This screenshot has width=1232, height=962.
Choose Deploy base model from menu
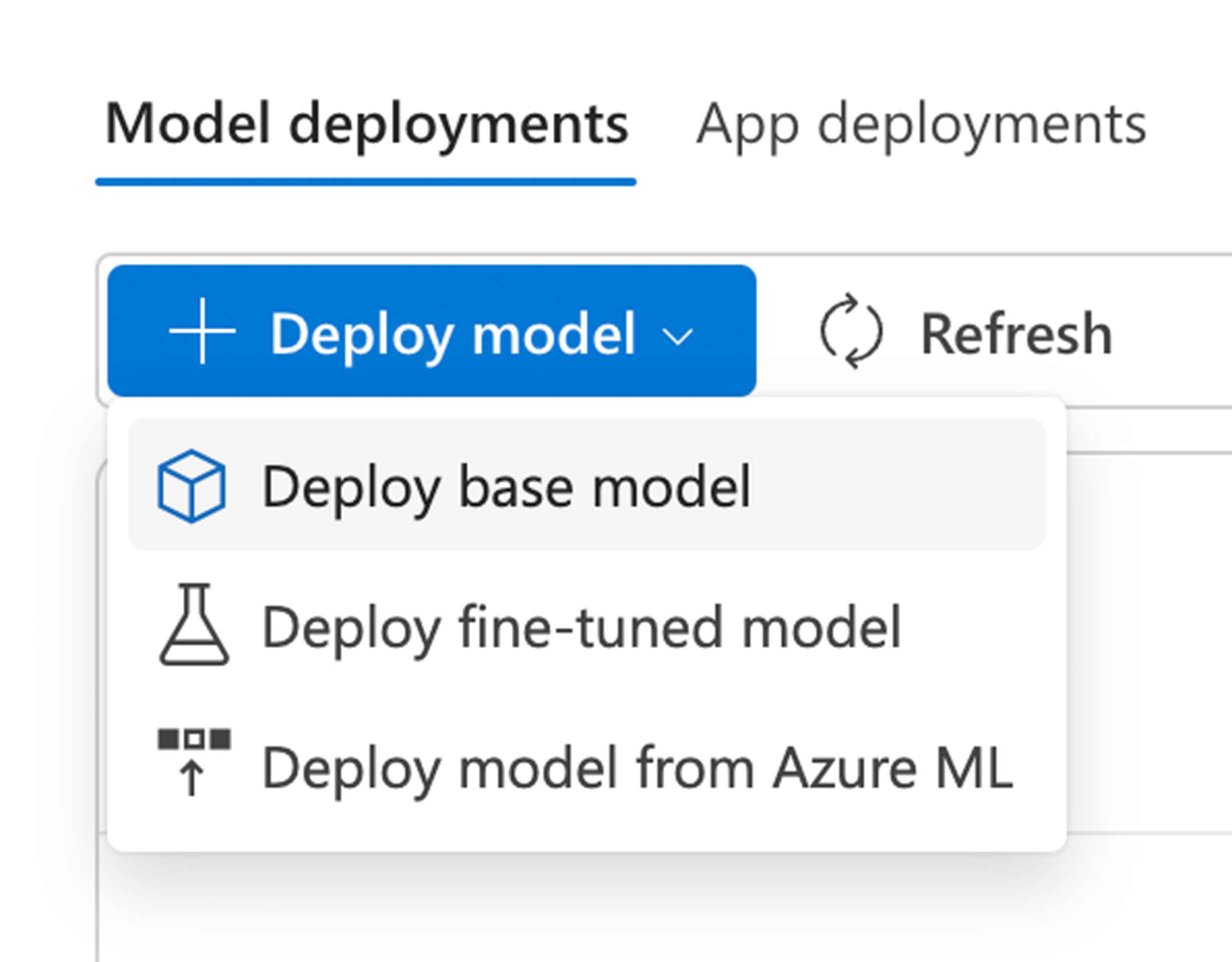point(586,485)
